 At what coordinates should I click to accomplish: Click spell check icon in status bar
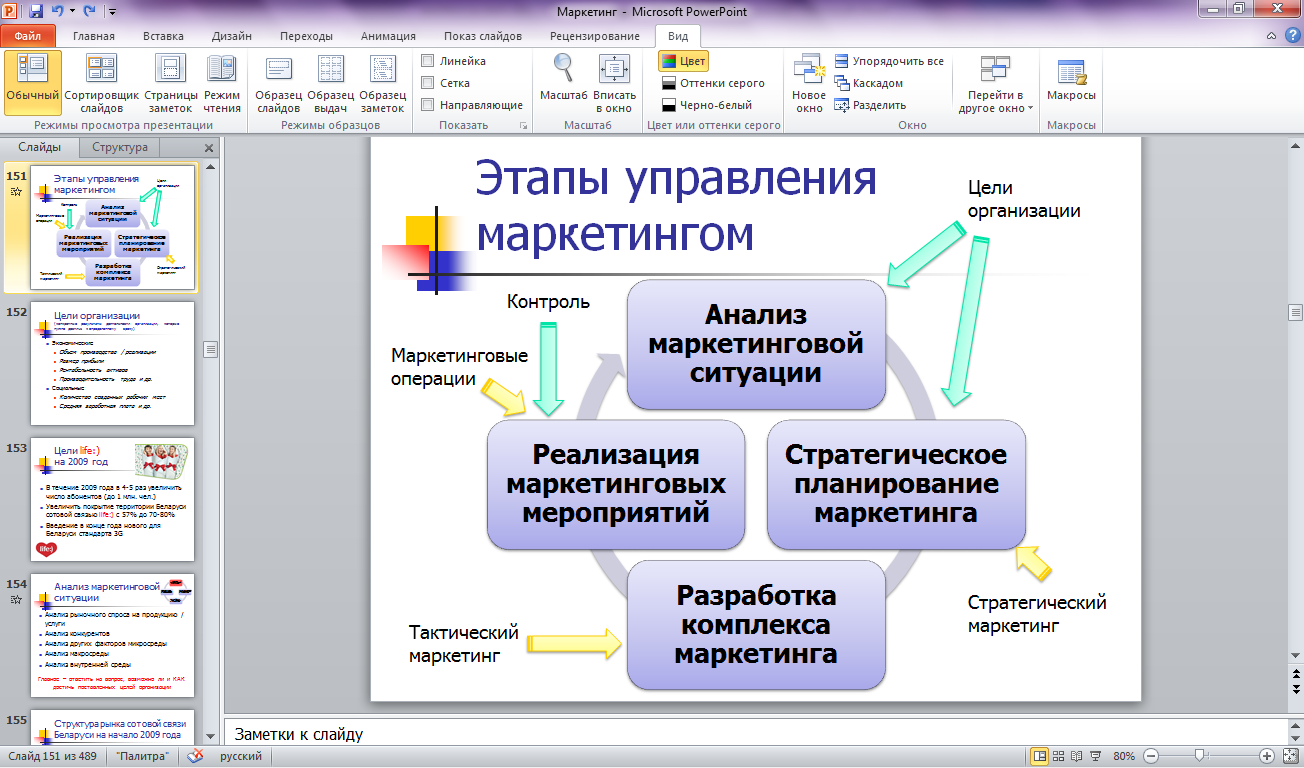coord(196,756)
